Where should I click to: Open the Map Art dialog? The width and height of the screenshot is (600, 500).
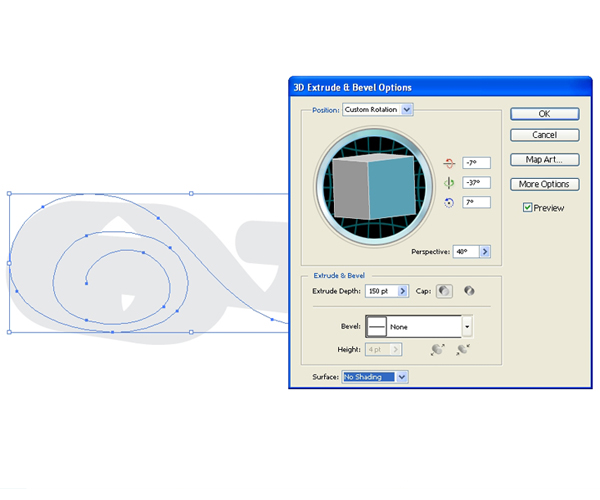pyautogui.click(x=545, y=160)
